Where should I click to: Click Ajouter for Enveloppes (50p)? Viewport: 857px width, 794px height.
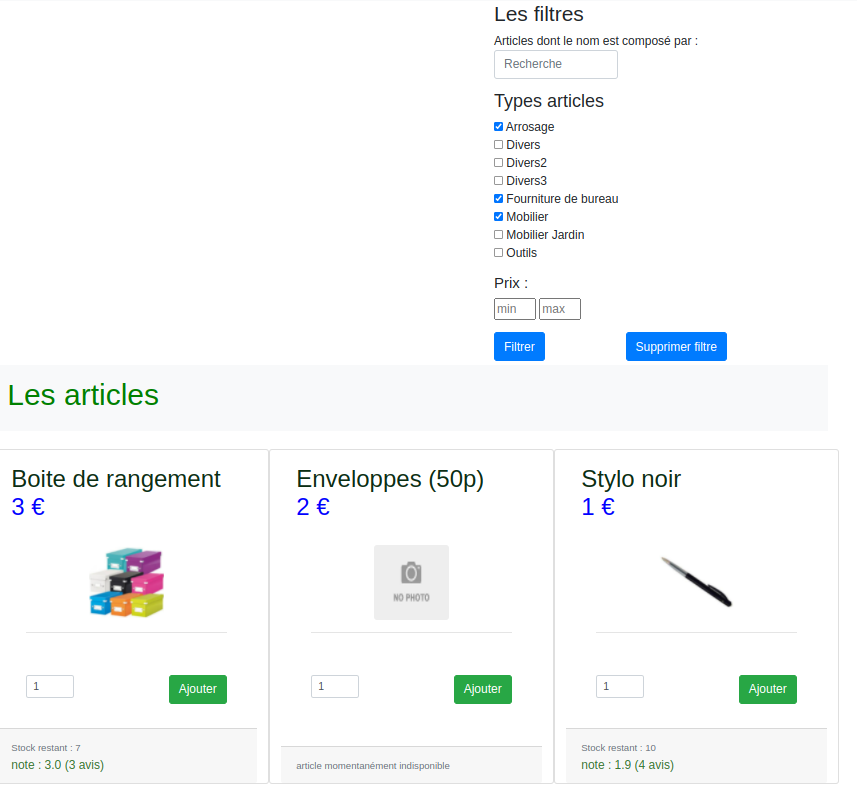click(483, 689)
